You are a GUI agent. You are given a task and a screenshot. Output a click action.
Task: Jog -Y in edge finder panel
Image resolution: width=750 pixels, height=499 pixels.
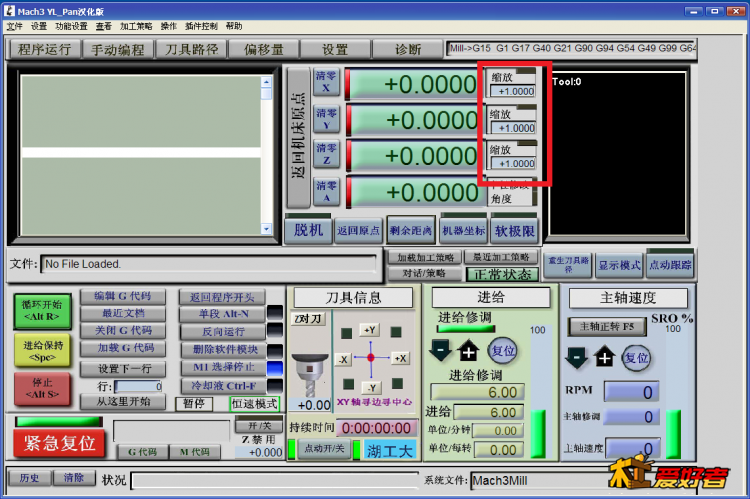372,388
